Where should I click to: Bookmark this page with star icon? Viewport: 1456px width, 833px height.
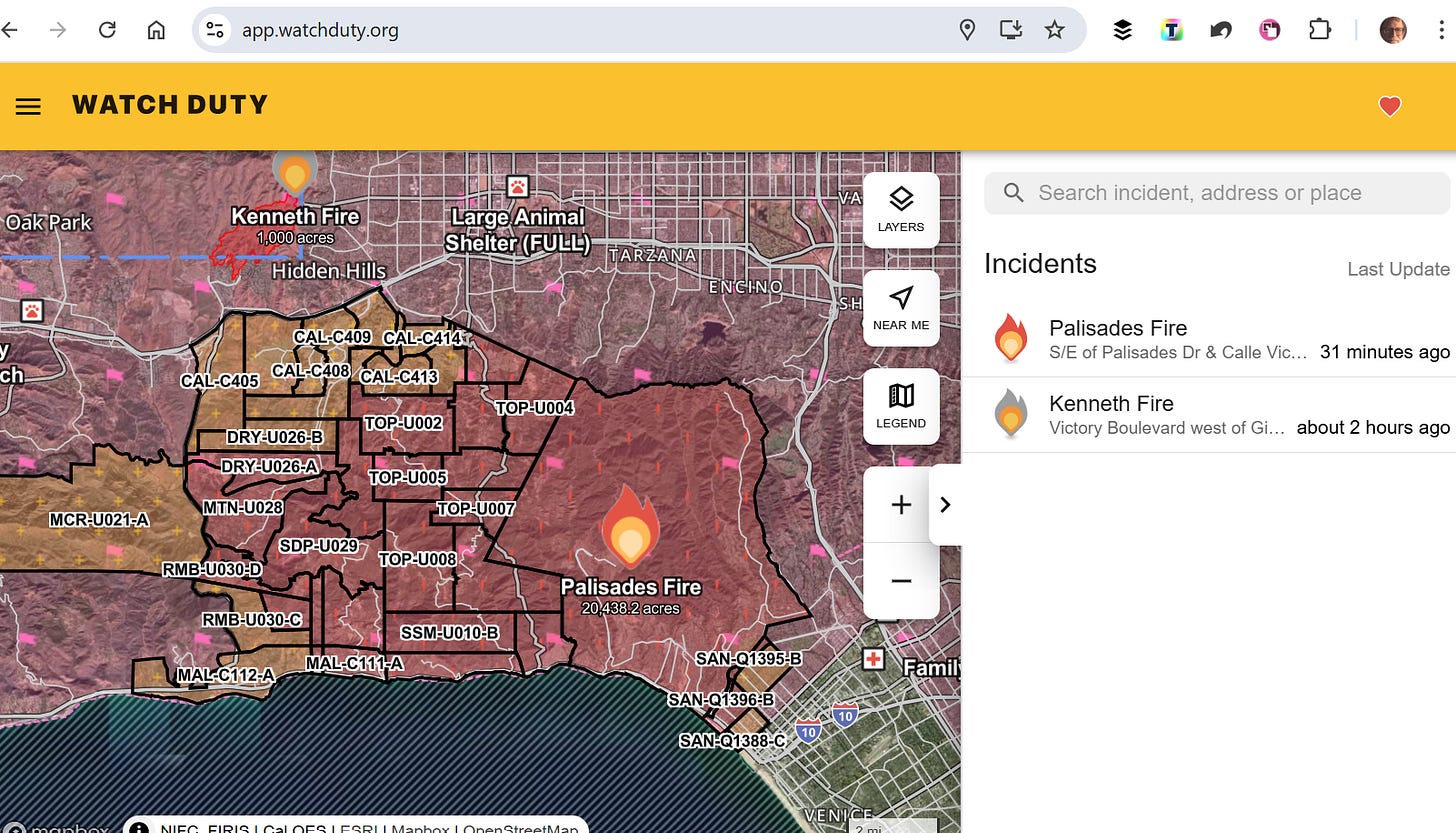[1055, 30]
